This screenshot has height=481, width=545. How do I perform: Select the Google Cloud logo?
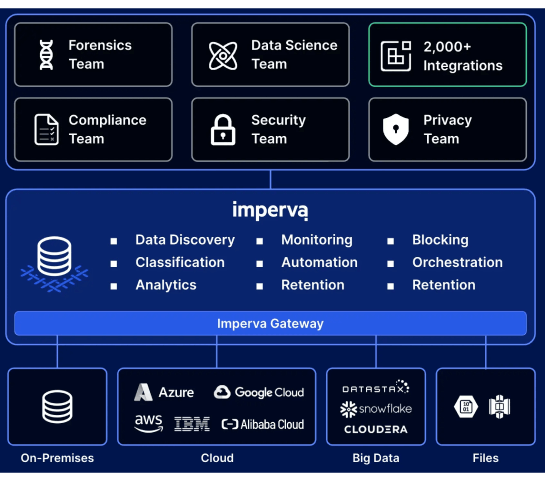click(259, 392)
